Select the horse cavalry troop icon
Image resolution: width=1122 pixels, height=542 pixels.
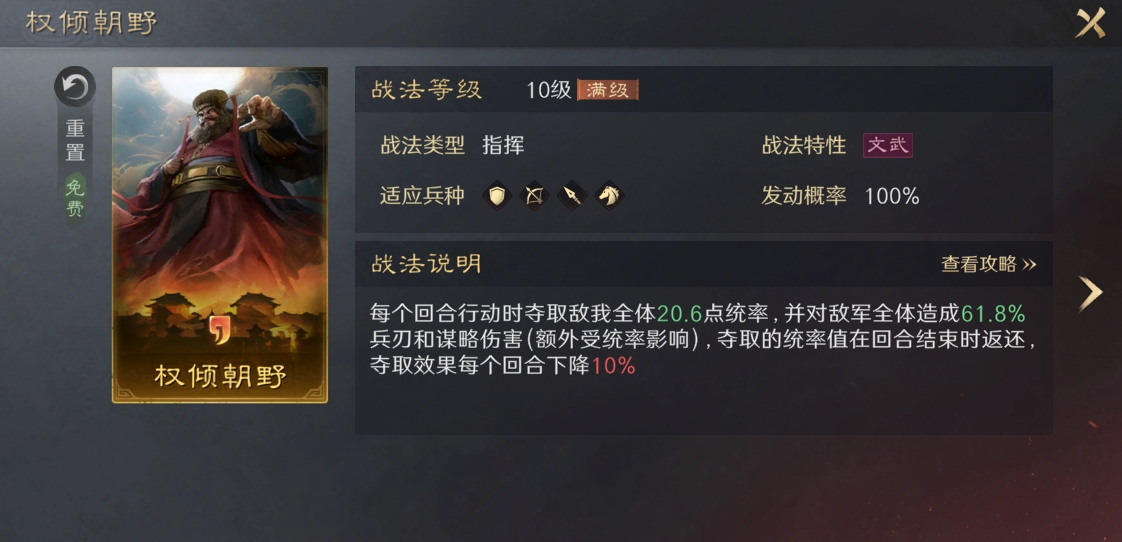pos(610,195)
